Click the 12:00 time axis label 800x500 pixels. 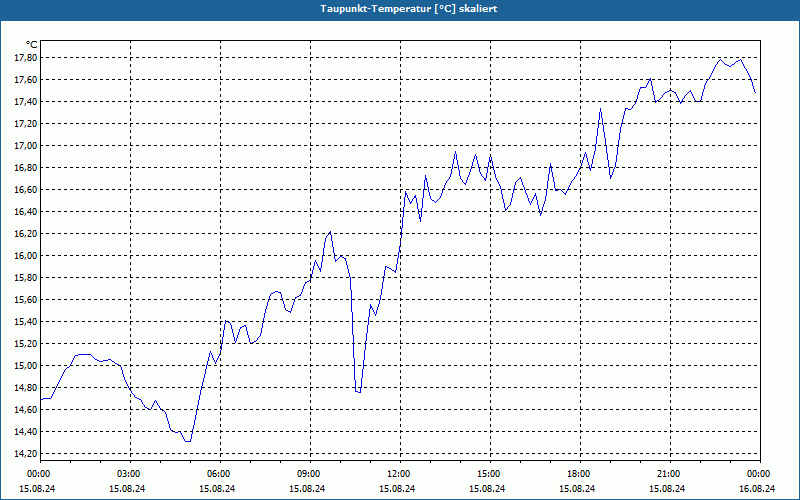pyautogui.click(x=398, y=474)
